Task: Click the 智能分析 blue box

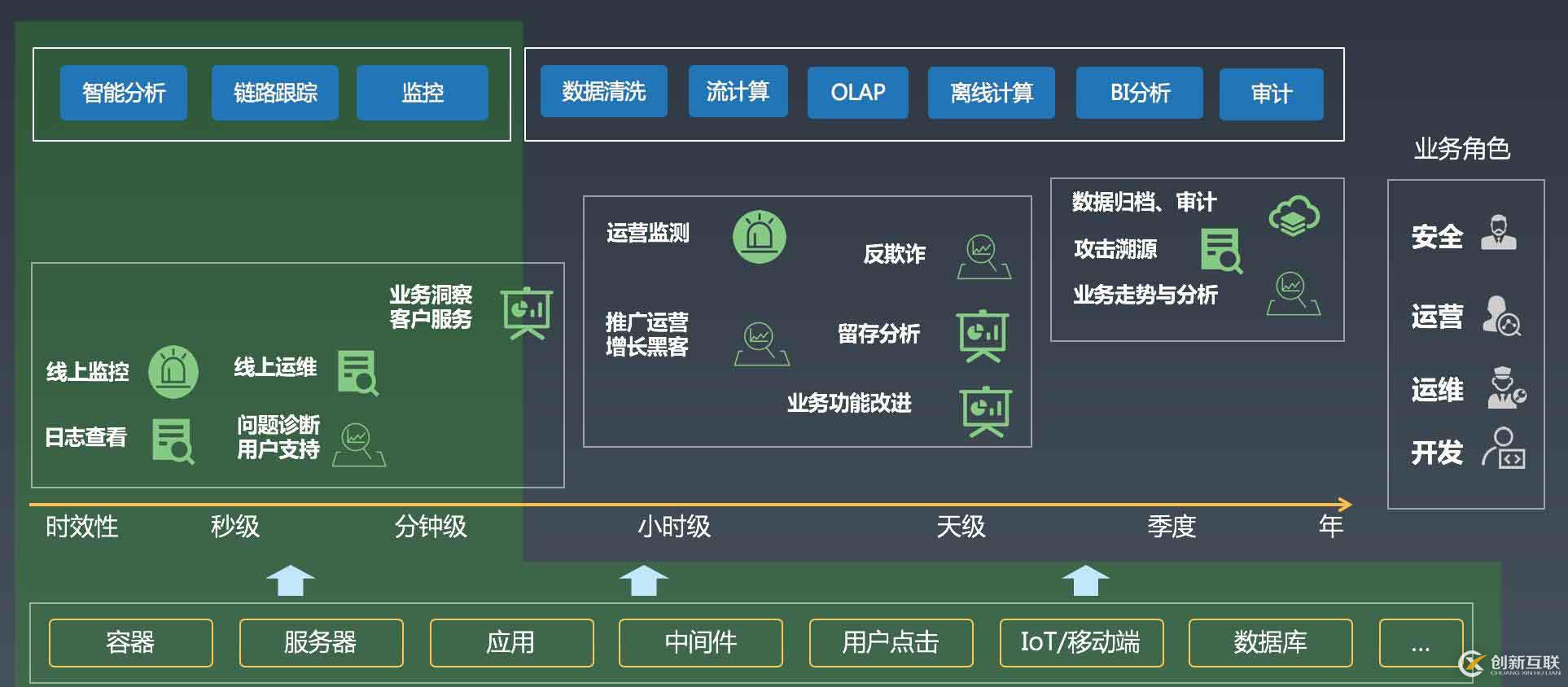Action: (124, 93)
